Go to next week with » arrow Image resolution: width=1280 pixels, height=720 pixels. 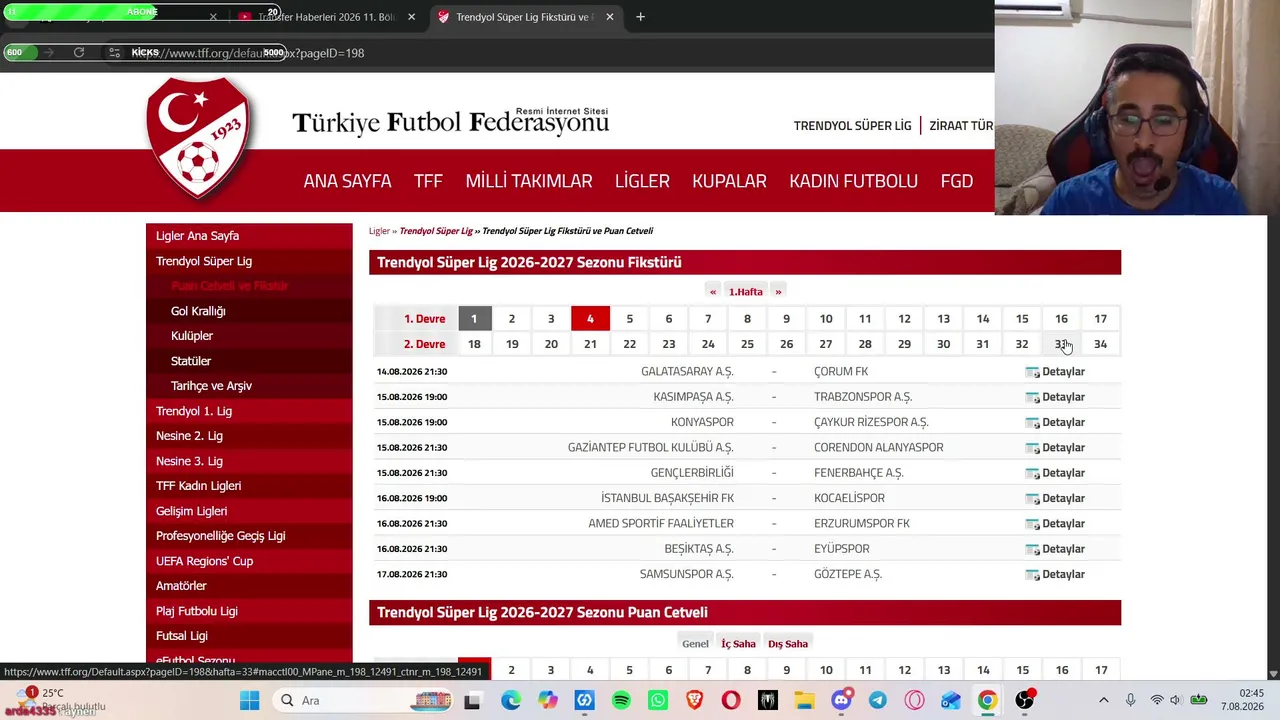coord(778,292)
